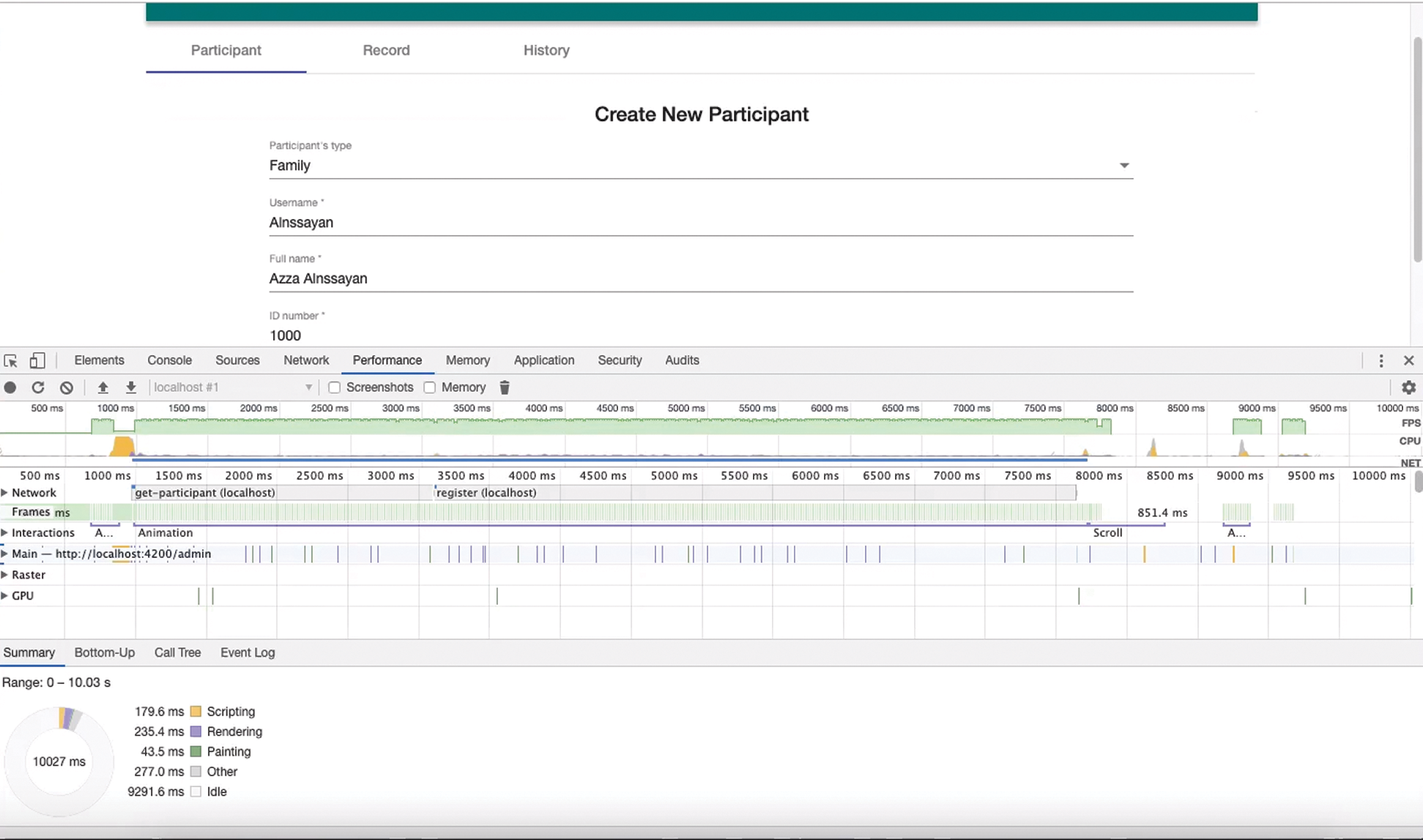This screenshot has height=840, width=1423.
Task: Select the inspect element picker icon
Action: tap(10, 360)
